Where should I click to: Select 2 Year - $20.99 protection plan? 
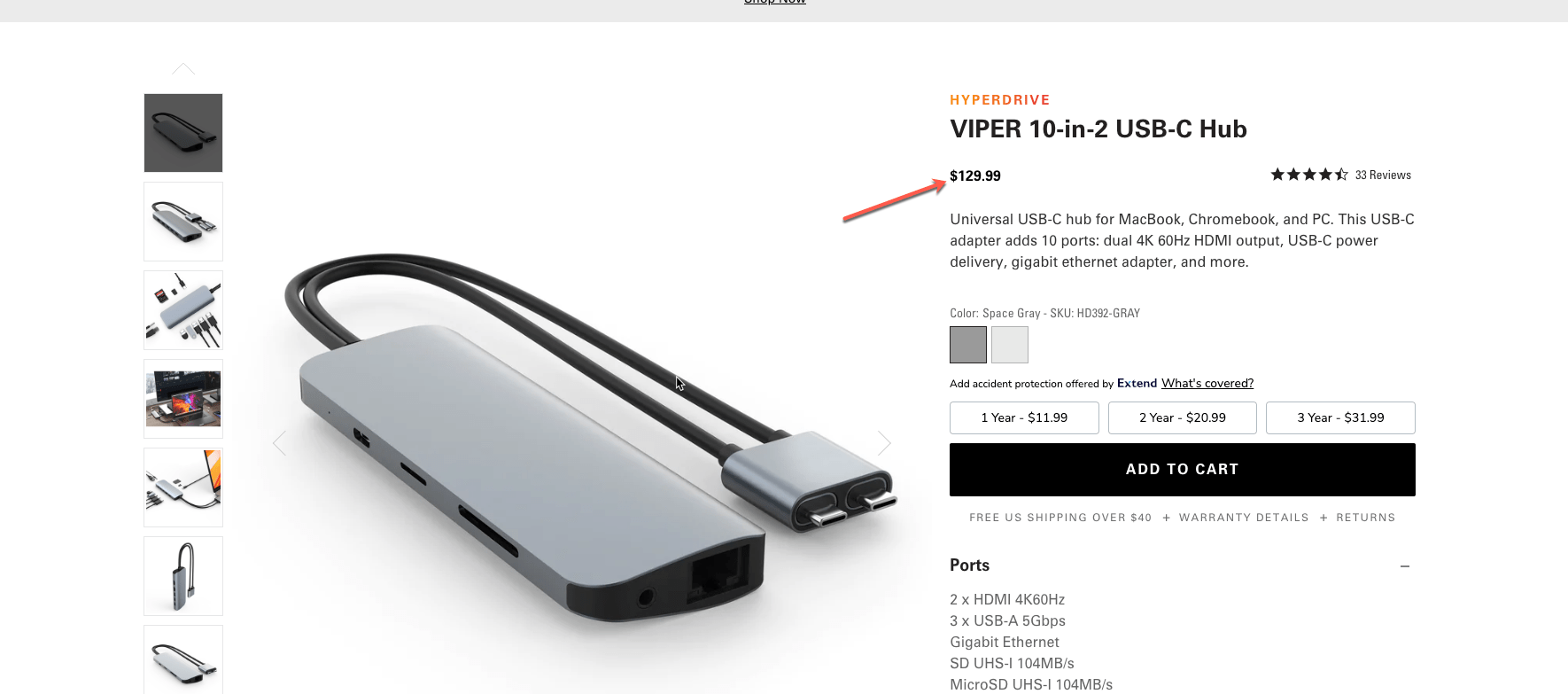pos(1183,417)
